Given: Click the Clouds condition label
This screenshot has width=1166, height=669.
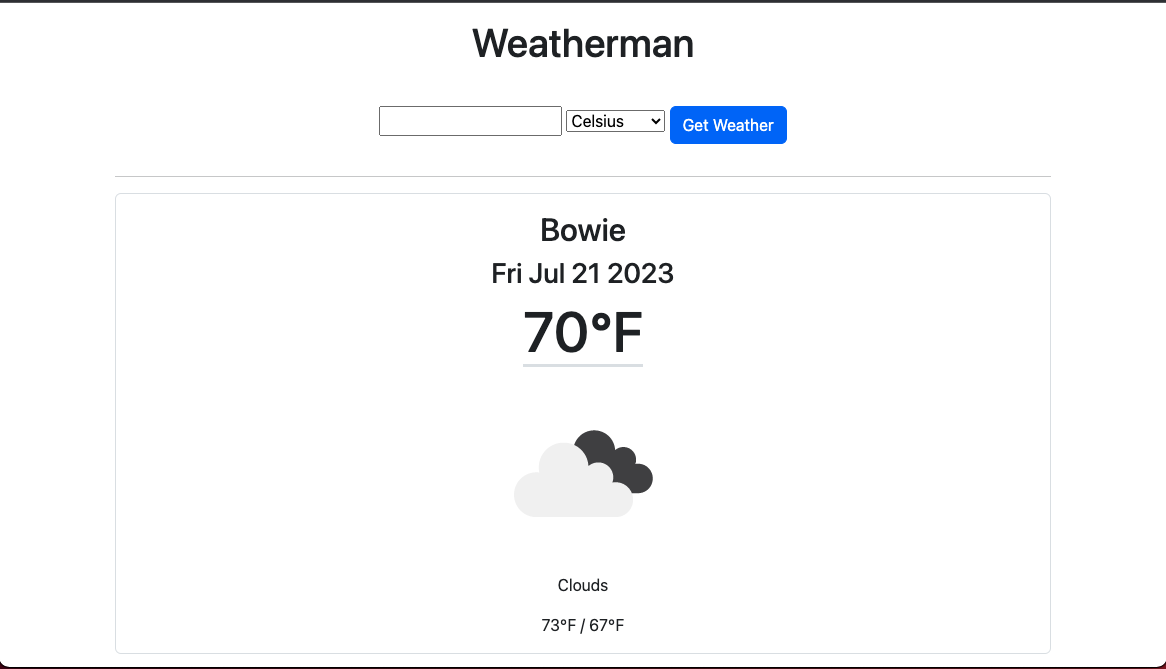Looking at the screenshot, I should [583, 586].
